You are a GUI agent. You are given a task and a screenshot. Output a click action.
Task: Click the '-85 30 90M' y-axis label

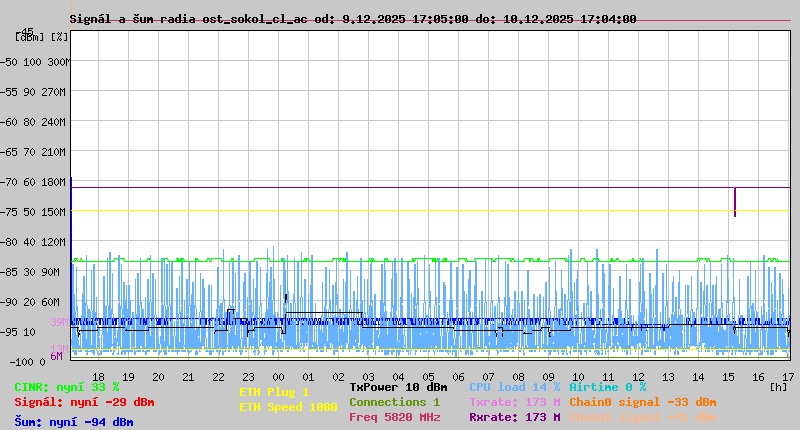[x=31, y=272]
